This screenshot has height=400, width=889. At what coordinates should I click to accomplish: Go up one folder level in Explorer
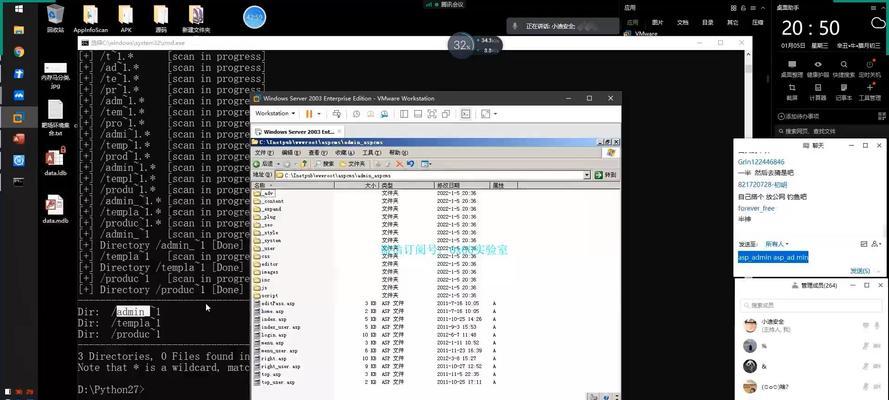(x=304, y=164)
